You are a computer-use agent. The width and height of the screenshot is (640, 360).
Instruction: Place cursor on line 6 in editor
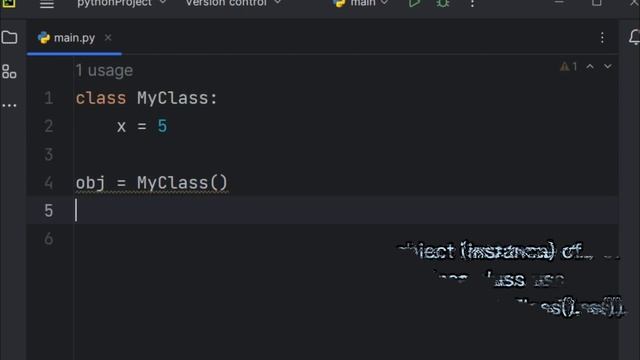[345, 239]
